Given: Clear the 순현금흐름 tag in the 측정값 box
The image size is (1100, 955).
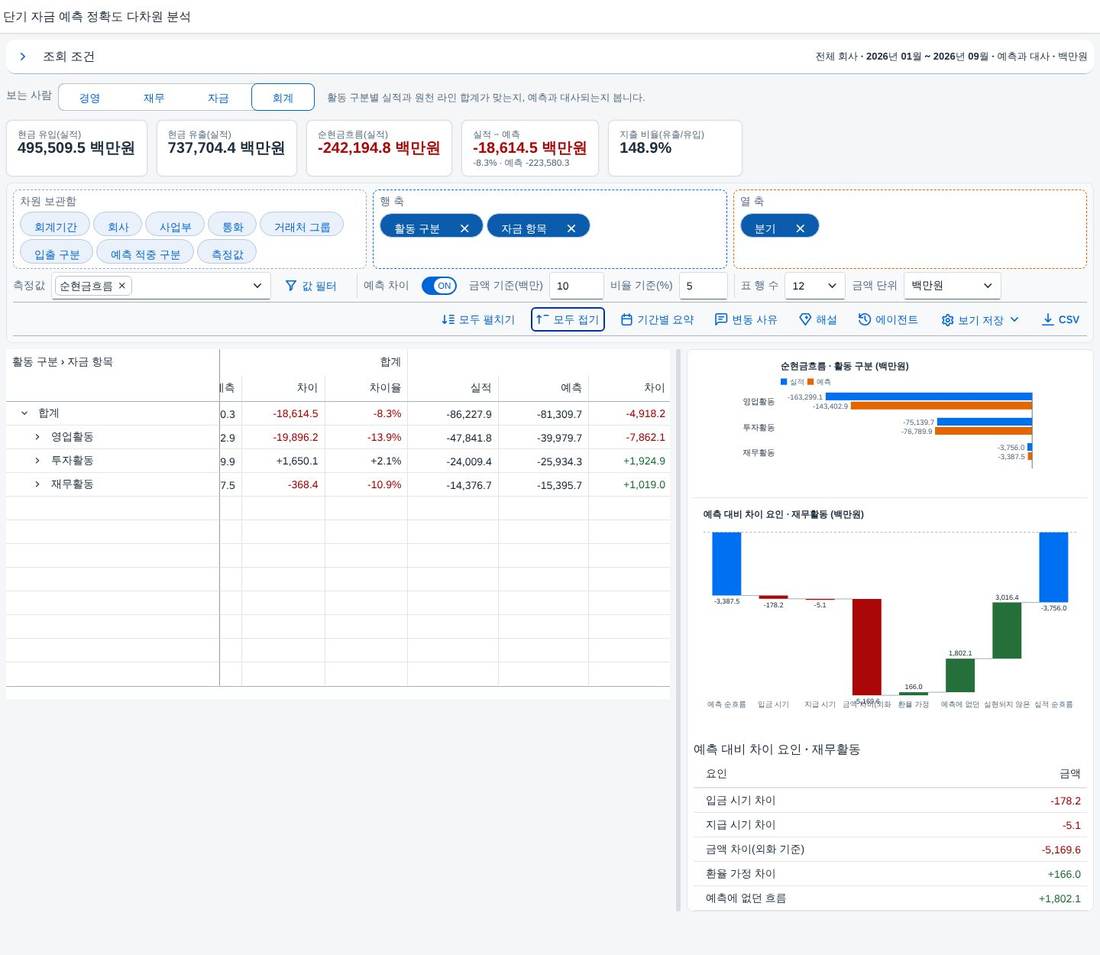Looking at the screenshot, I should [122, 286].
